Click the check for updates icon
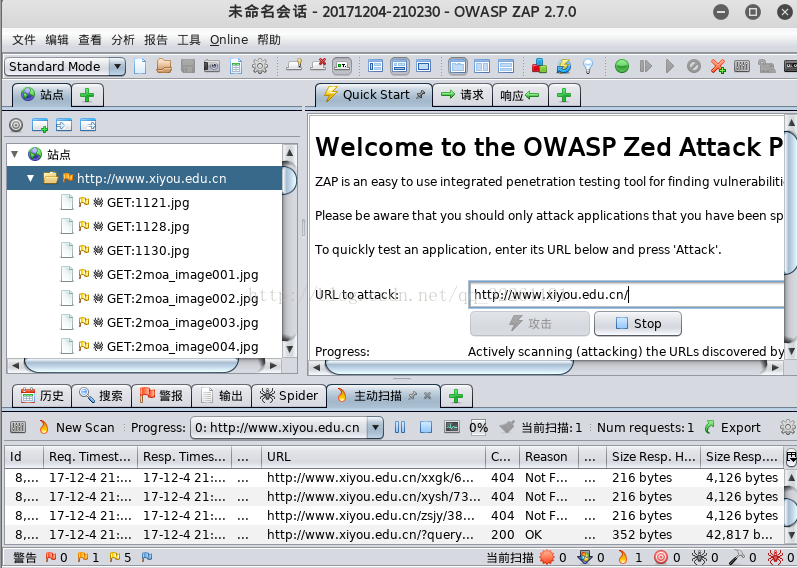Image resolution: width=797 pixels, height=568 pixels. coord(564,66)
